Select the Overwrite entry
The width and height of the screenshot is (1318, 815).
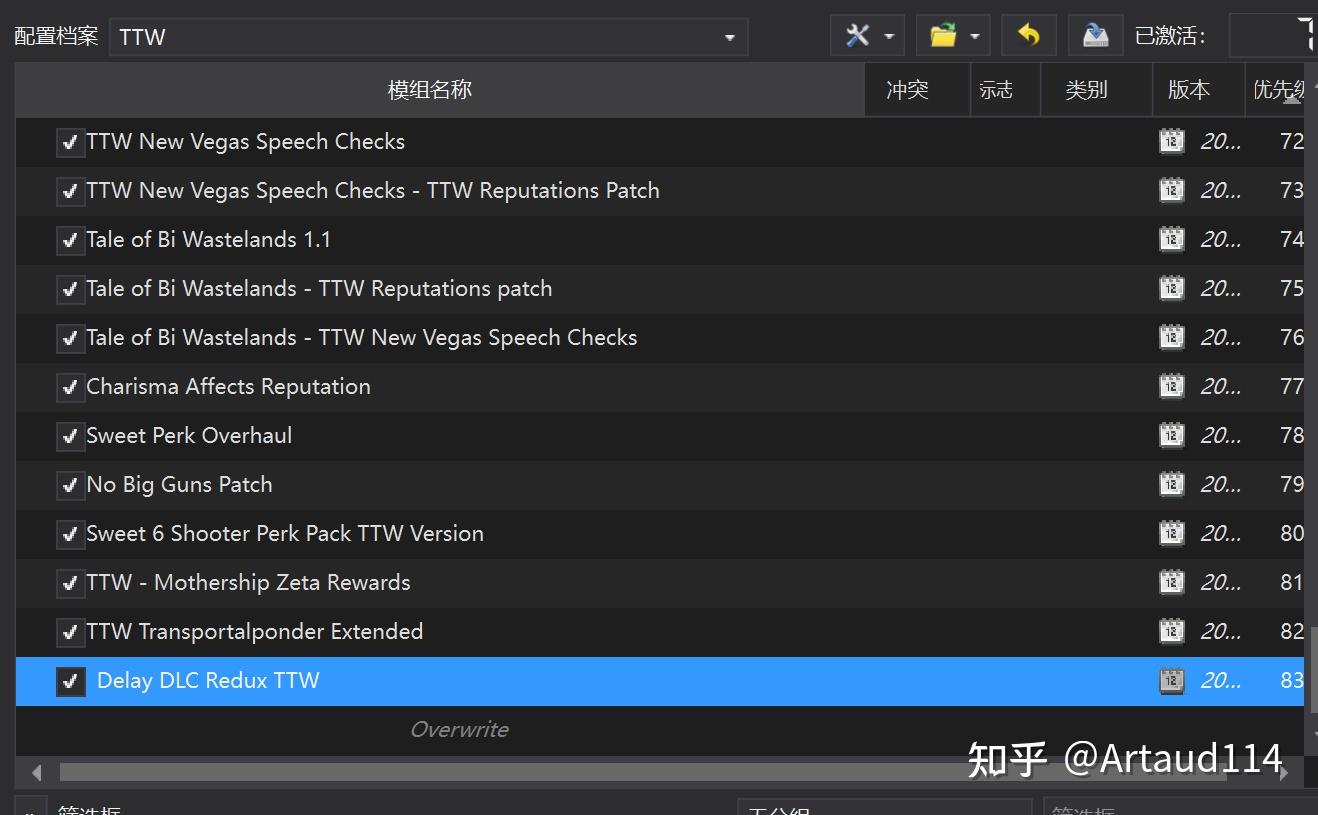pos(459,729)
